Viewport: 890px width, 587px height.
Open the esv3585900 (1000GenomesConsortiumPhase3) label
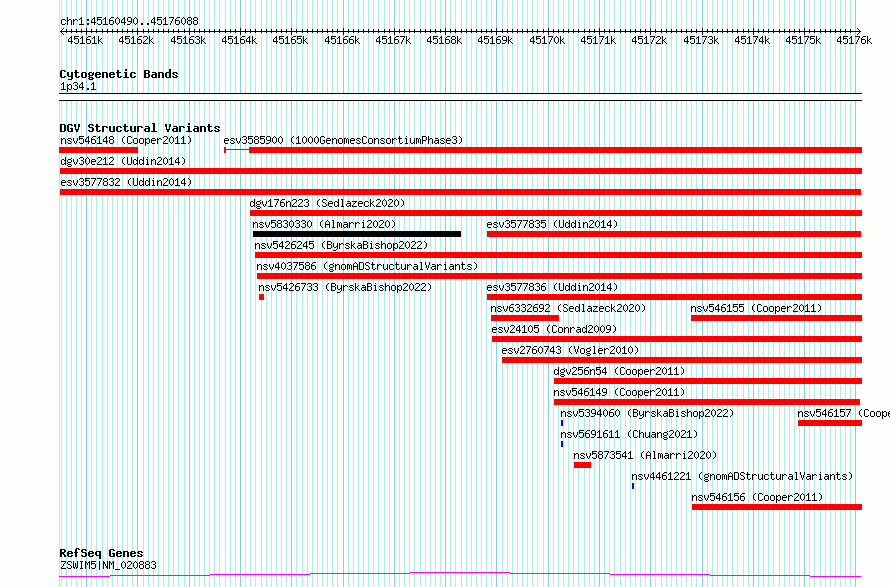point(343,140)
